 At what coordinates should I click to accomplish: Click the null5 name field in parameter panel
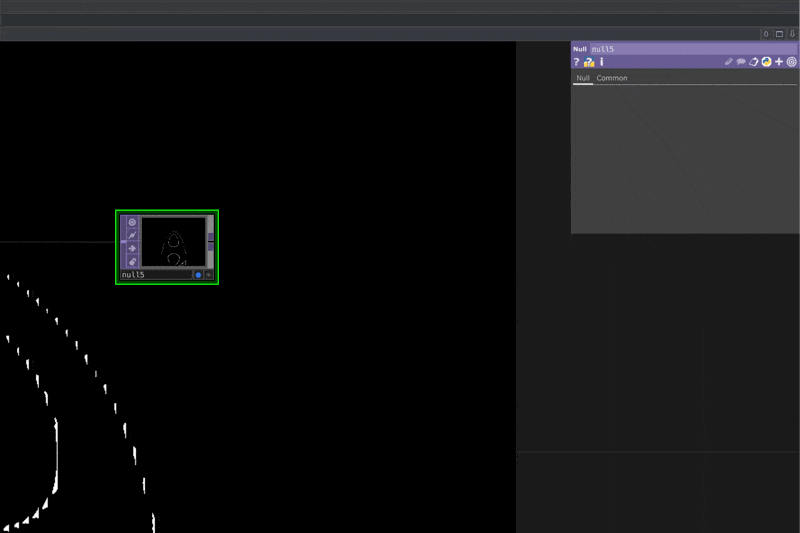click(690, 48)
